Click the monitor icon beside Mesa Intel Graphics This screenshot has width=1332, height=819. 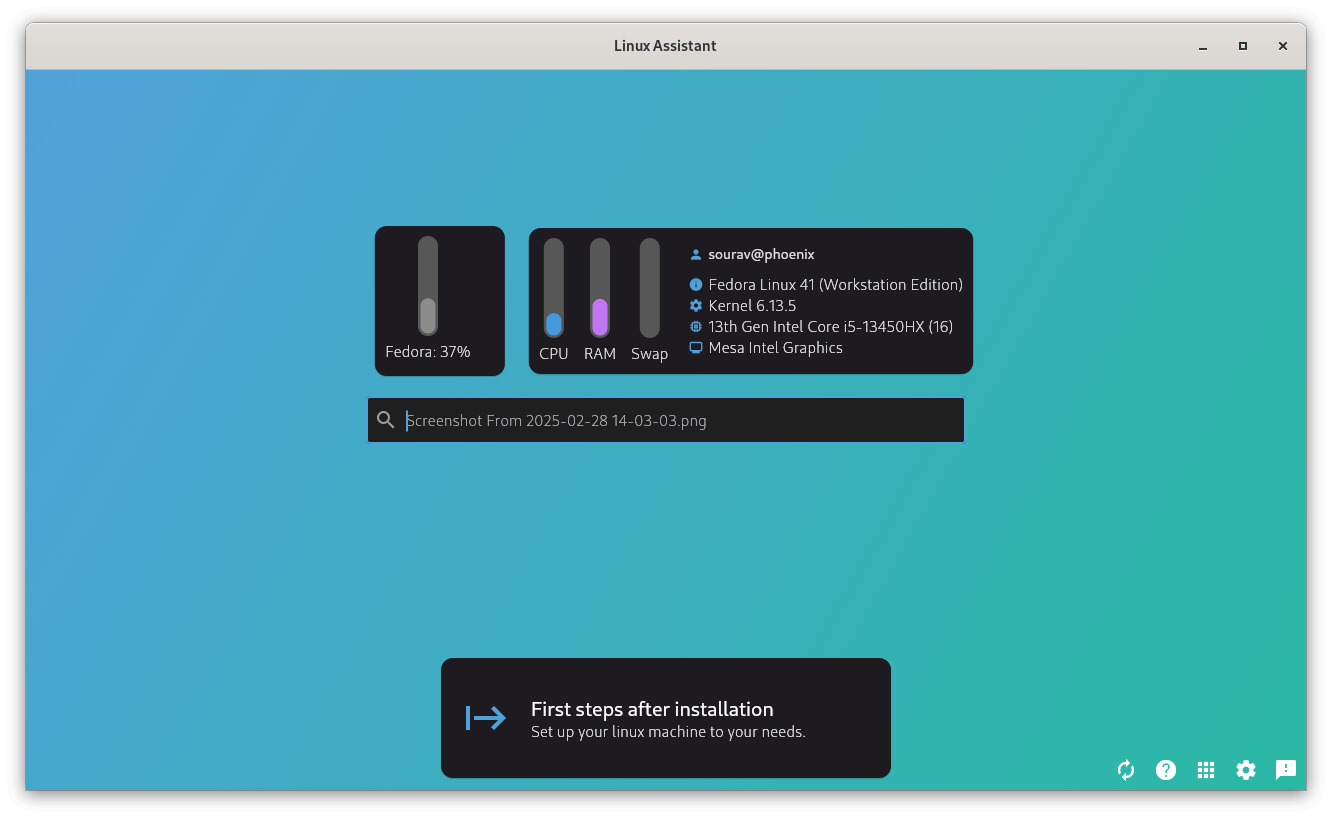695,347
